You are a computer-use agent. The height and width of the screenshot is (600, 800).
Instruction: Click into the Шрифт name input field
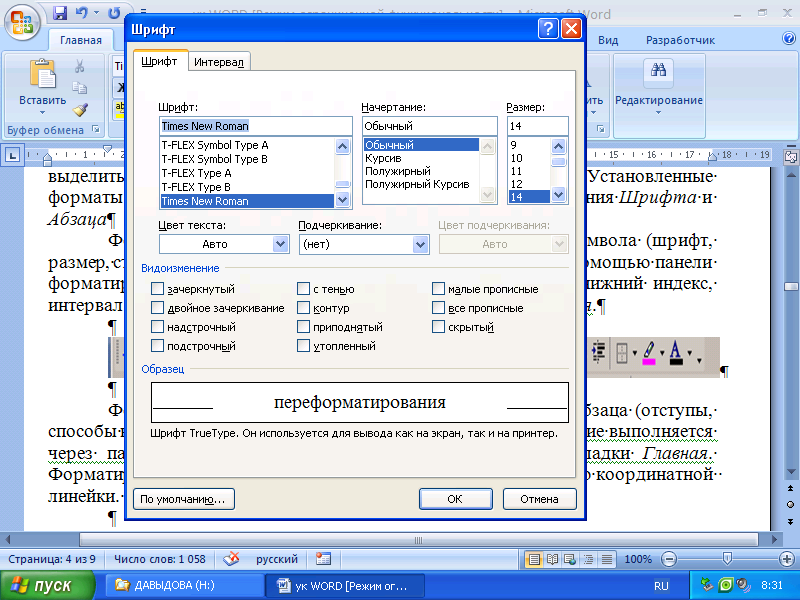tap(255, 126)
